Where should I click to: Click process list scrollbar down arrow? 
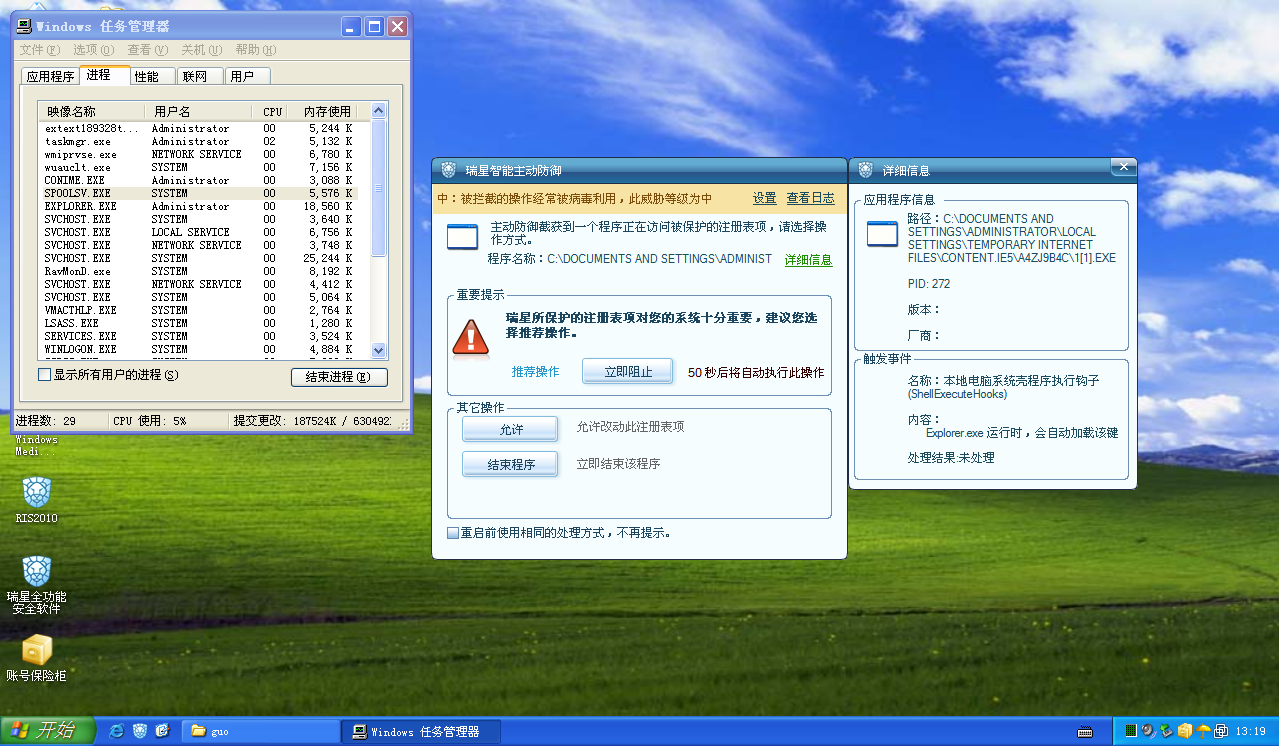[379, 351]
